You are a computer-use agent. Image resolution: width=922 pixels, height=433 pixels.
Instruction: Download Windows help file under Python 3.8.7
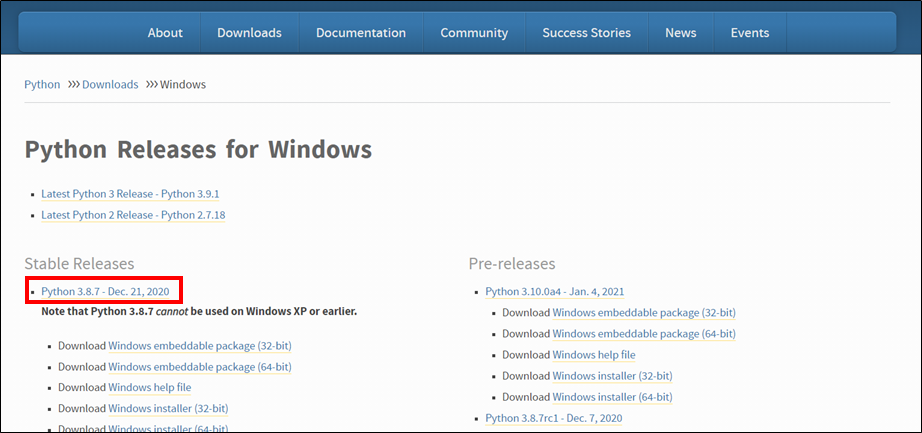pyautogui.click(x=149, y=388)
